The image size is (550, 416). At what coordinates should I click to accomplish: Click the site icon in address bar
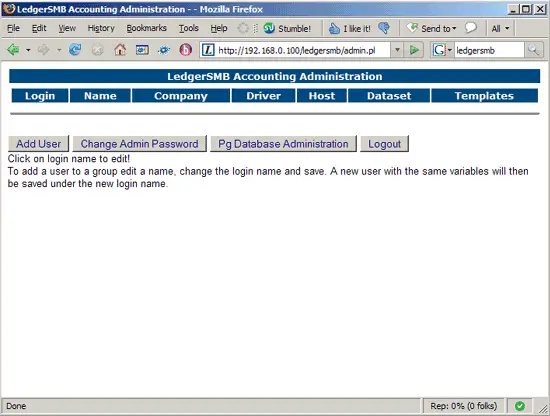click(208, 50)
